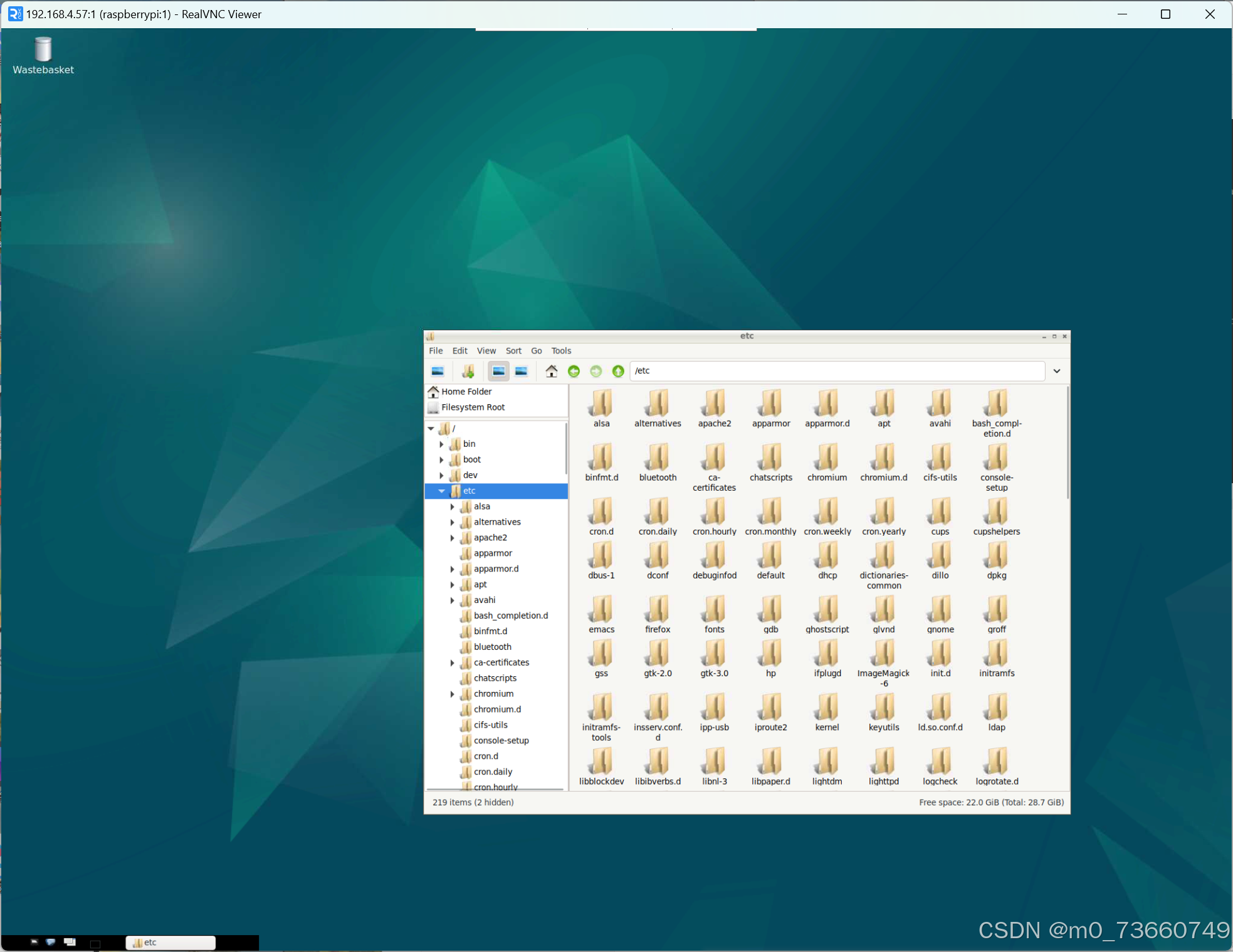Open the Tools menu
Screen dimensions: 1233x952
tap(561, 351)
